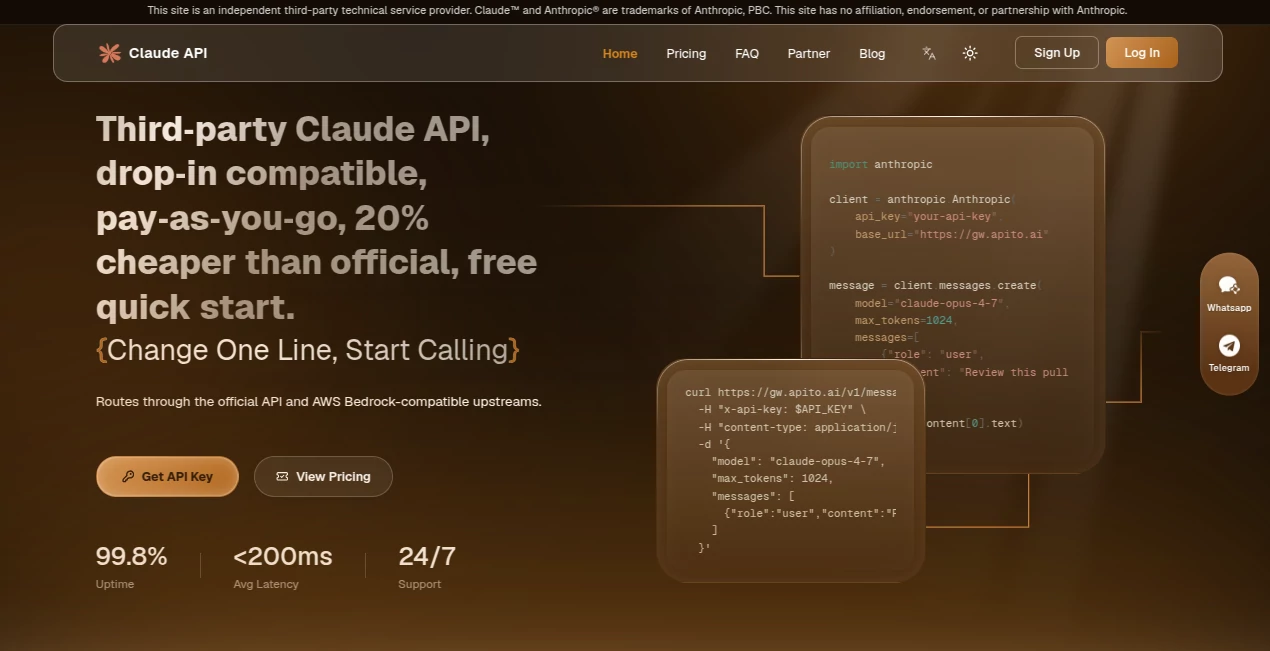Click the Get API Key button
The height and width of the screenshot is (651, 1270).
pyautogui.click(x=167, y=476)
